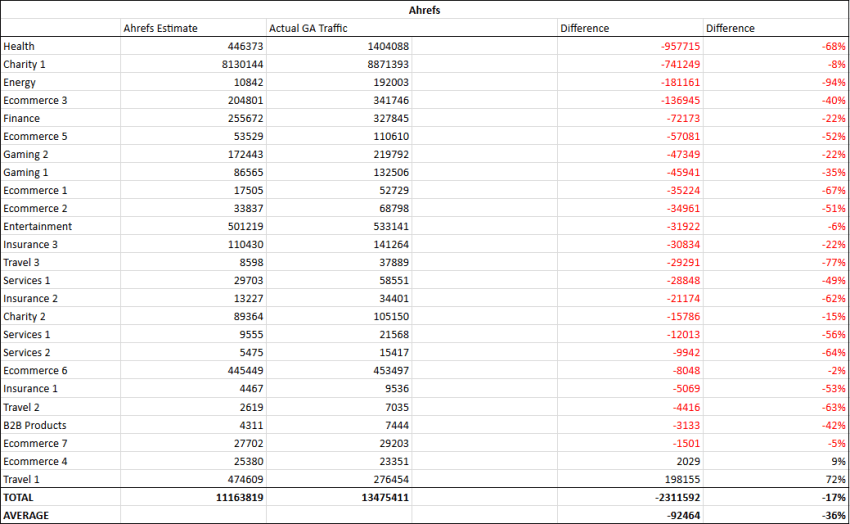Click the Ahrefs title cell
The width and height of the screenshot is (850, 524).
coord(424,9)
